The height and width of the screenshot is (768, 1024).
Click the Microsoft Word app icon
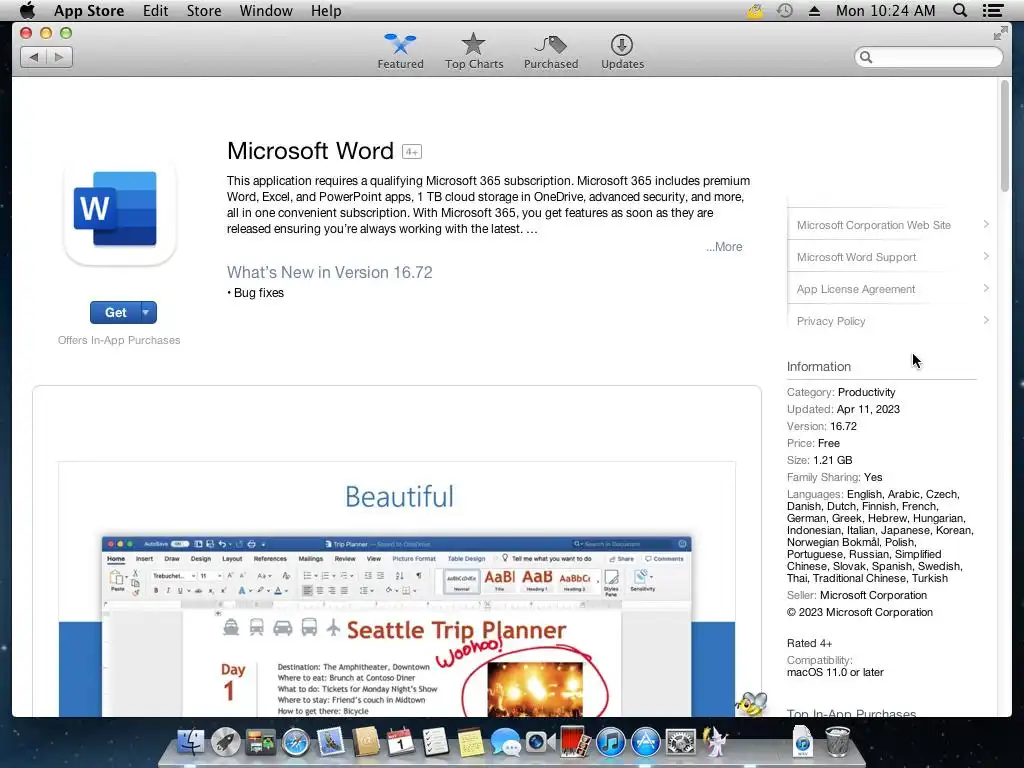pyautogui.click(x=120, y=211)
